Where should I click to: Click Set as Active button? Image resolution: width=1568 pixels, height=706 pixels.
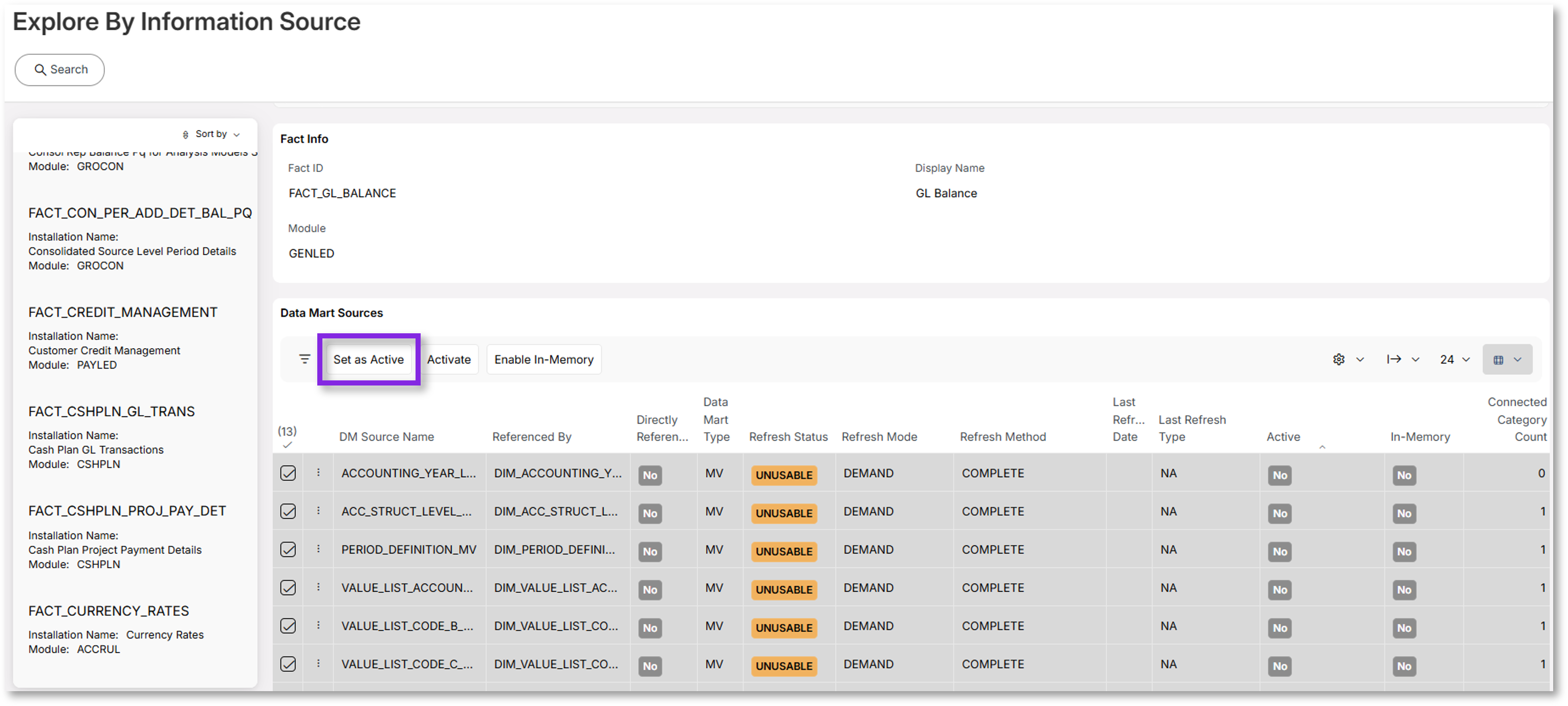(368, 359)
